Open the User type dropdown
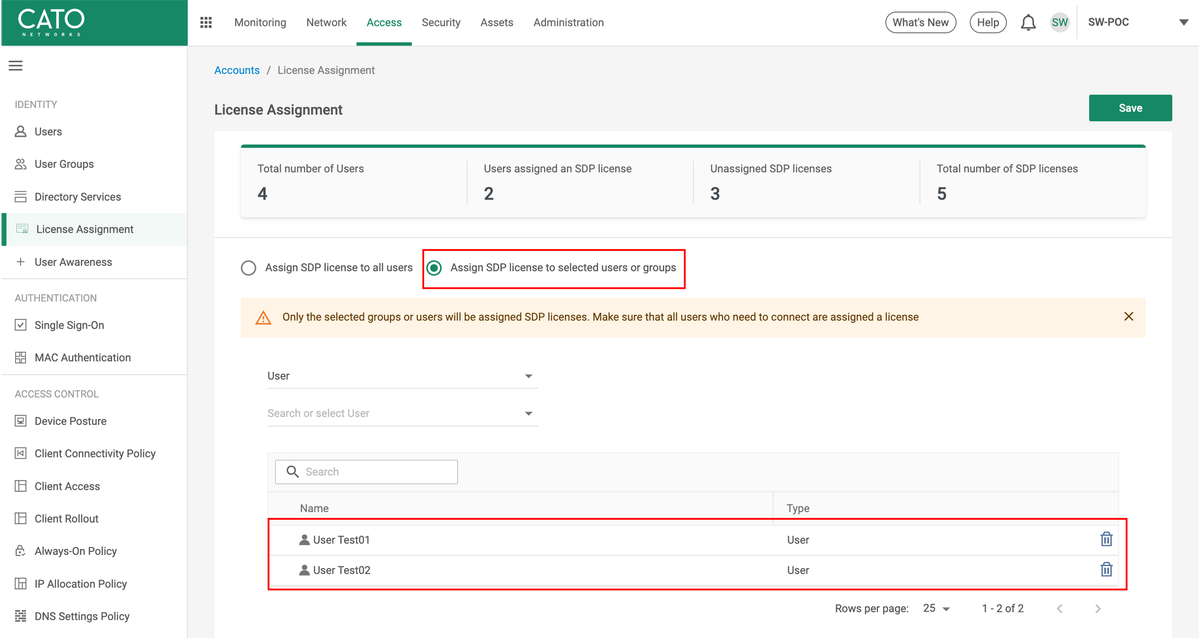This screenshot has width=1200, height=639. pyautogui.click(x=402, y=376)
